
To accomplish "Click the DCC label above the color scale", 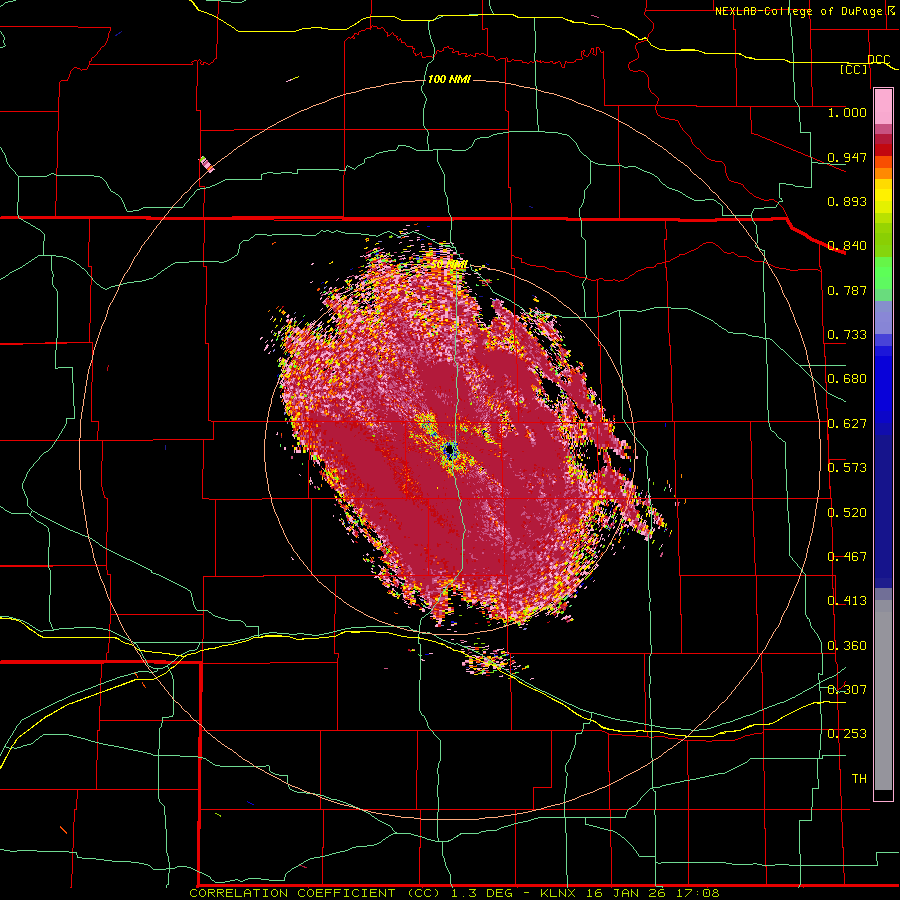I will [x=878, y=59].
